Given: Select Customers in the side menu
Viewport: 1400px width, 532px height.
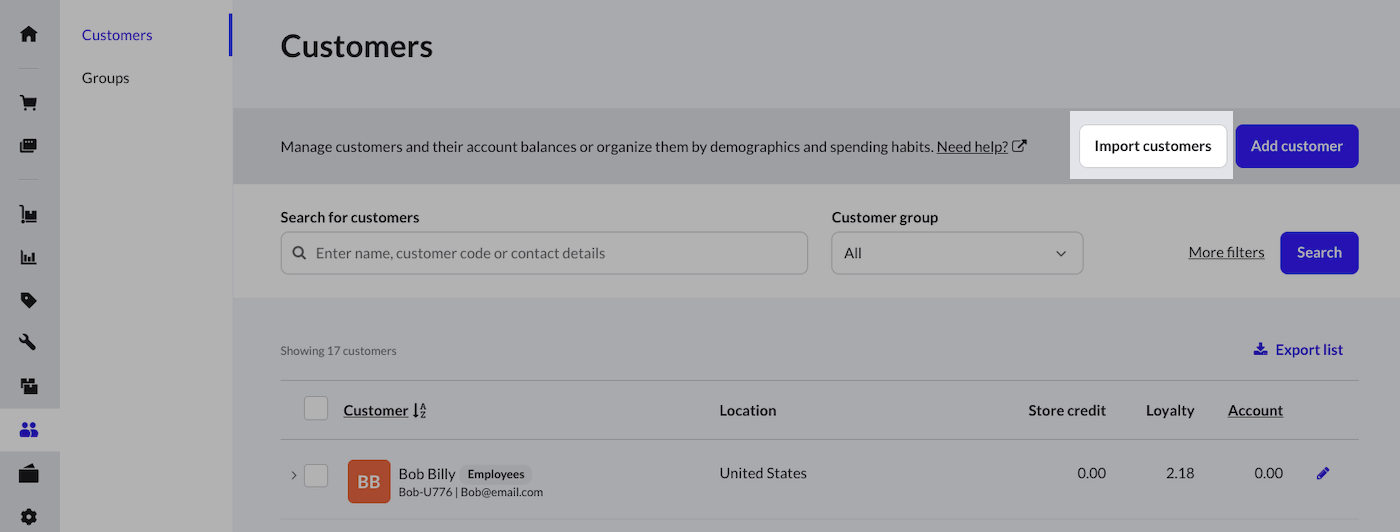Looking at the screenshot, I should pos(117,35).
